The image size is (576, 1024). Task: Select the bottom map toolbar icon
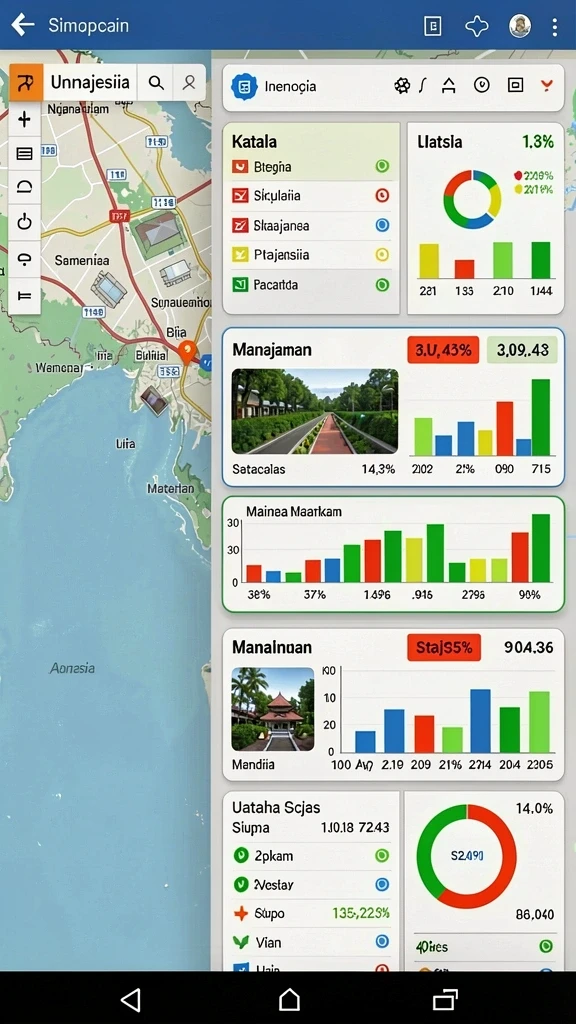click(x=24, y=295)
